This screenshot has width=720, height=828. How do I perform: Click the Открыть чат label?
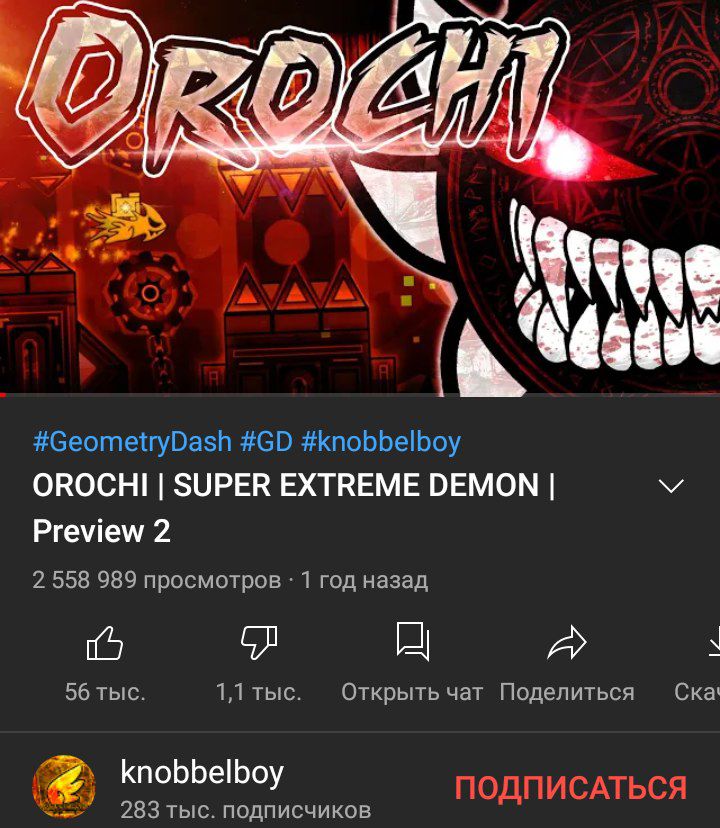click(x=412, y=692)
